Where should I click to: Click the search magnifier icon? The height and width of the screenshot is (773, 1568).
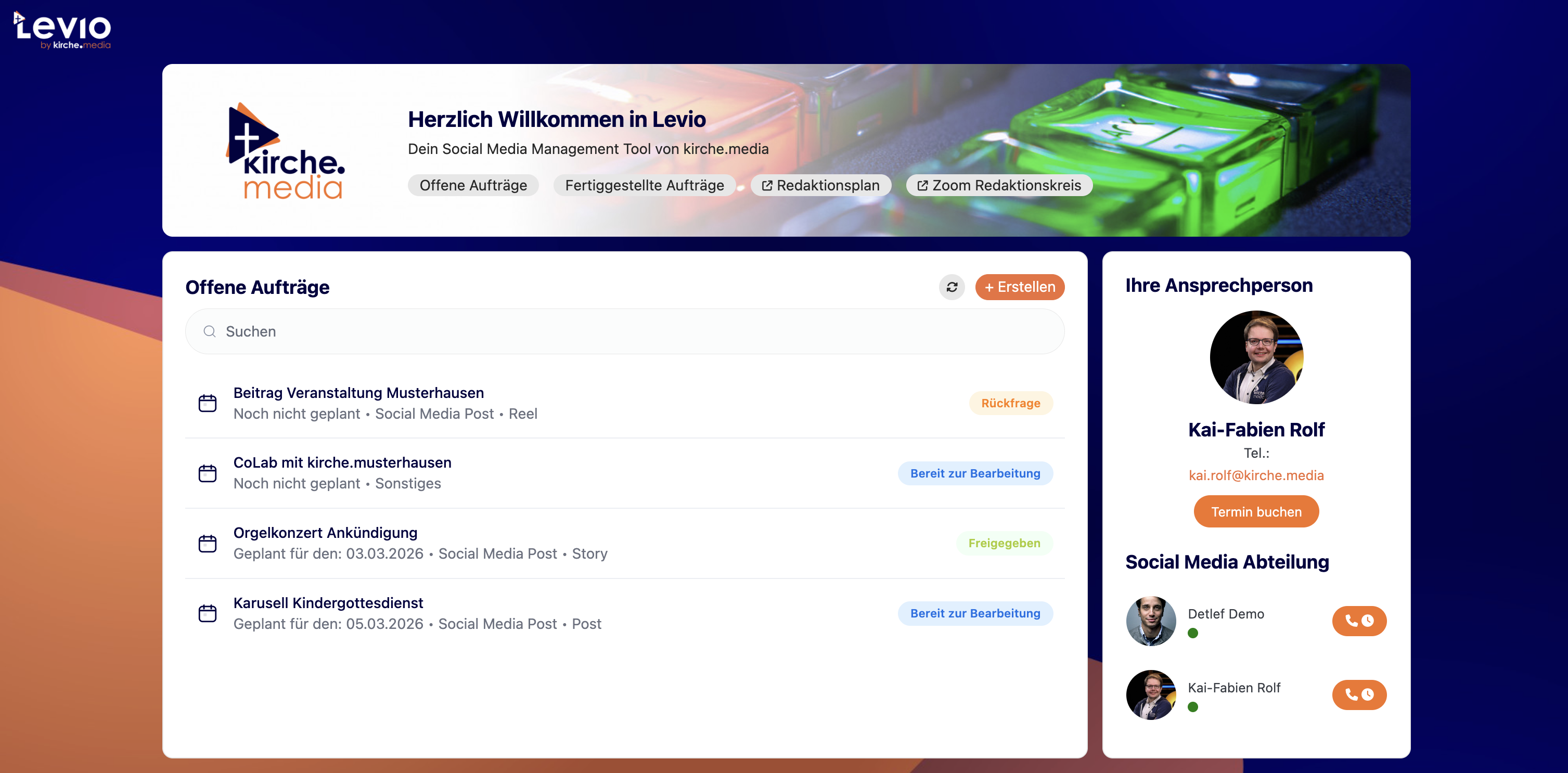(x=209, y=331)
